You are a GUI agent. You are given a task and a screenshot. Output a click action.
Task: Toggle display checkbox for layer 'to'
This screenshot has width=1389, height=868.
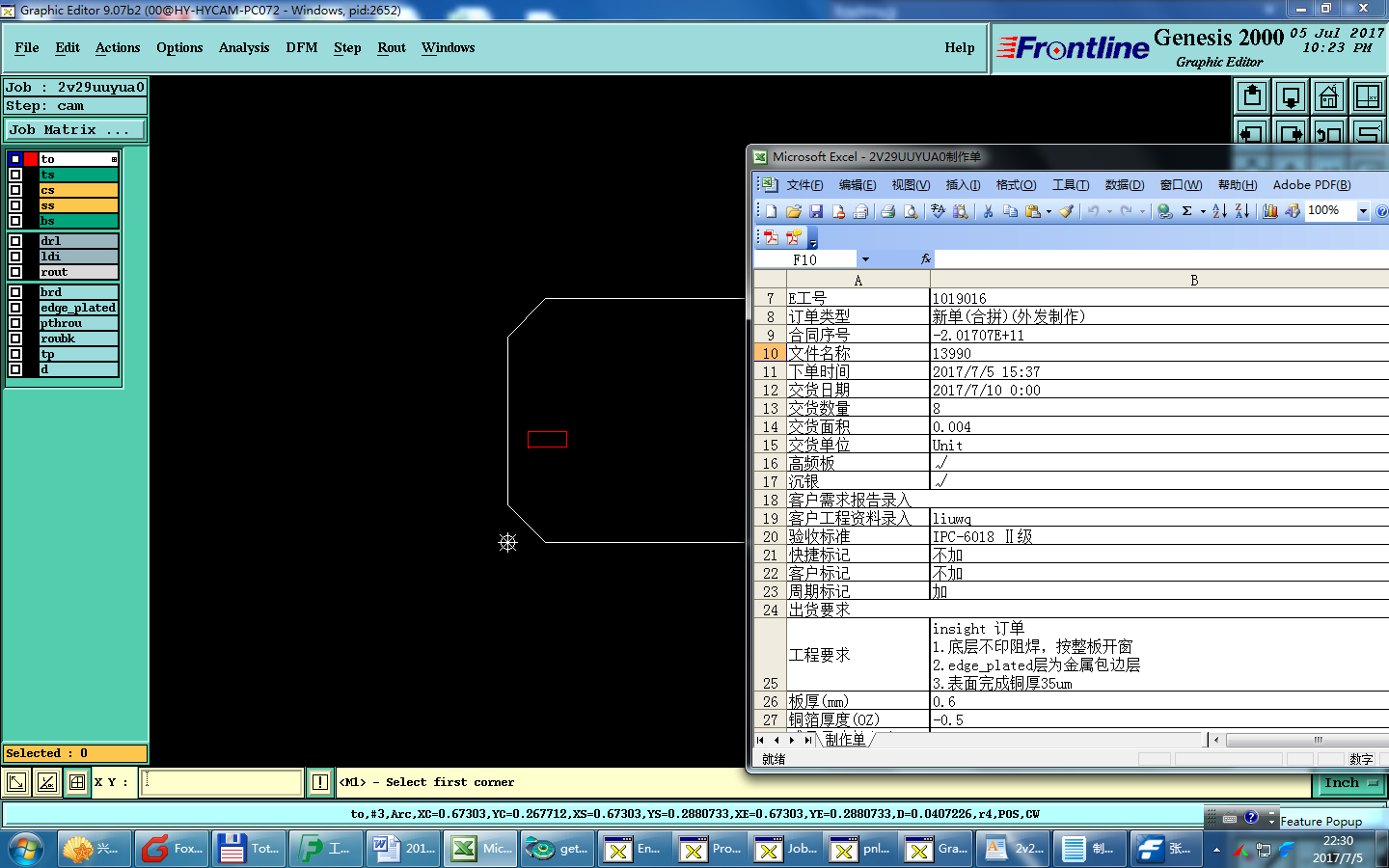pyautogui.click(x=15, y=159)
